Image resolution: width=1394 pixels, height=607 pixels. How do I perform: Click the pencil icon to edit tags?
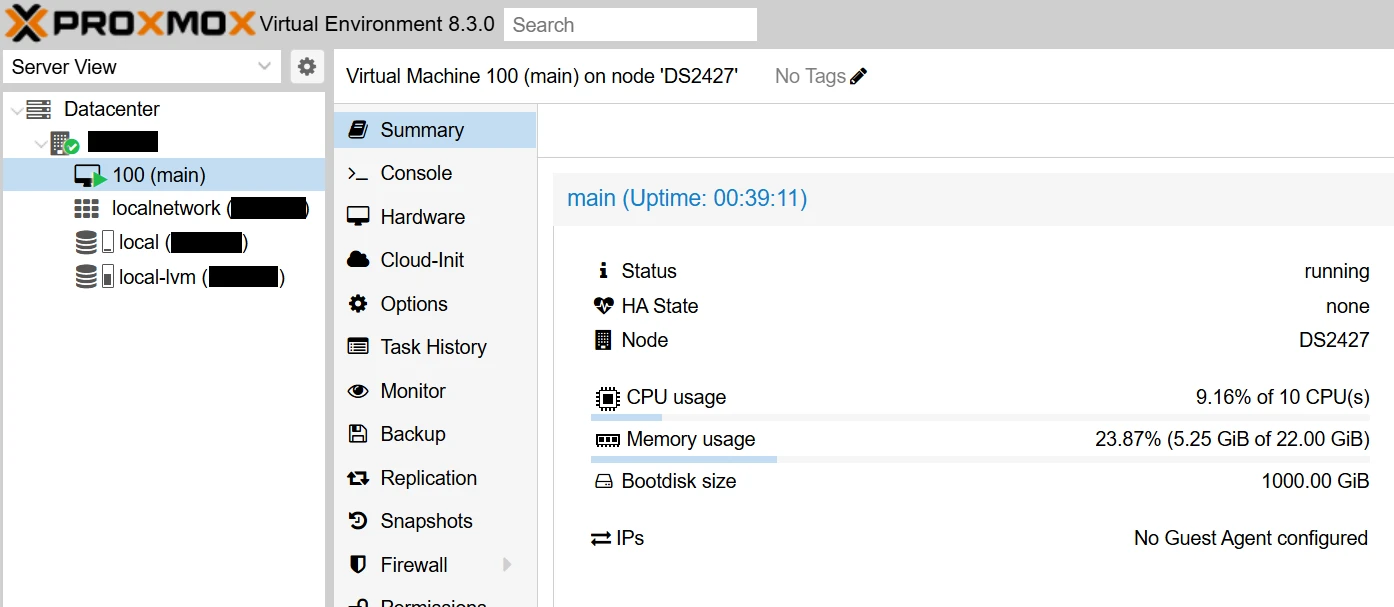pos(858,76)
